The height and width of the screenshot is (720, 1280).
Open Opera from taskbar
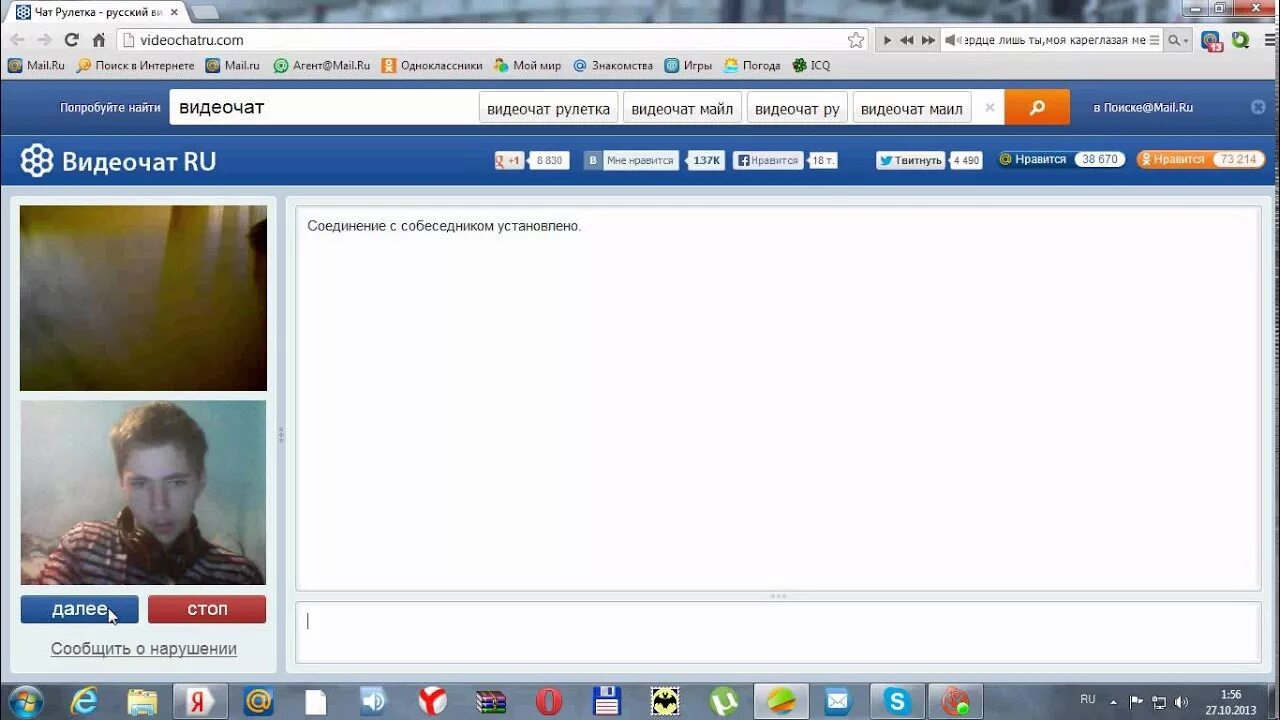548,701
